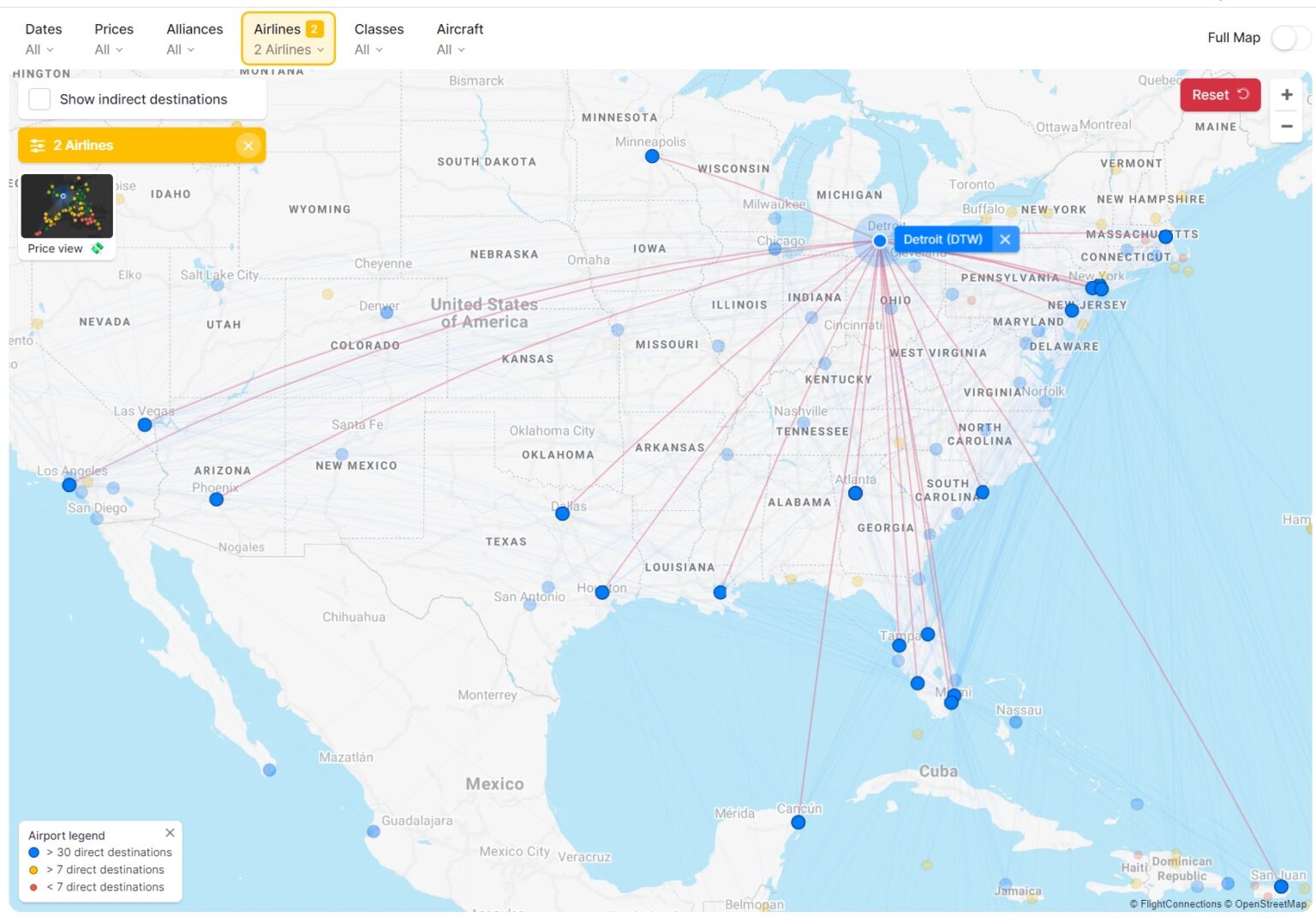The width and height of the screenshot is (1316, 918).
Task: Click the green price tag icon beside Price view
Action: 98,249
